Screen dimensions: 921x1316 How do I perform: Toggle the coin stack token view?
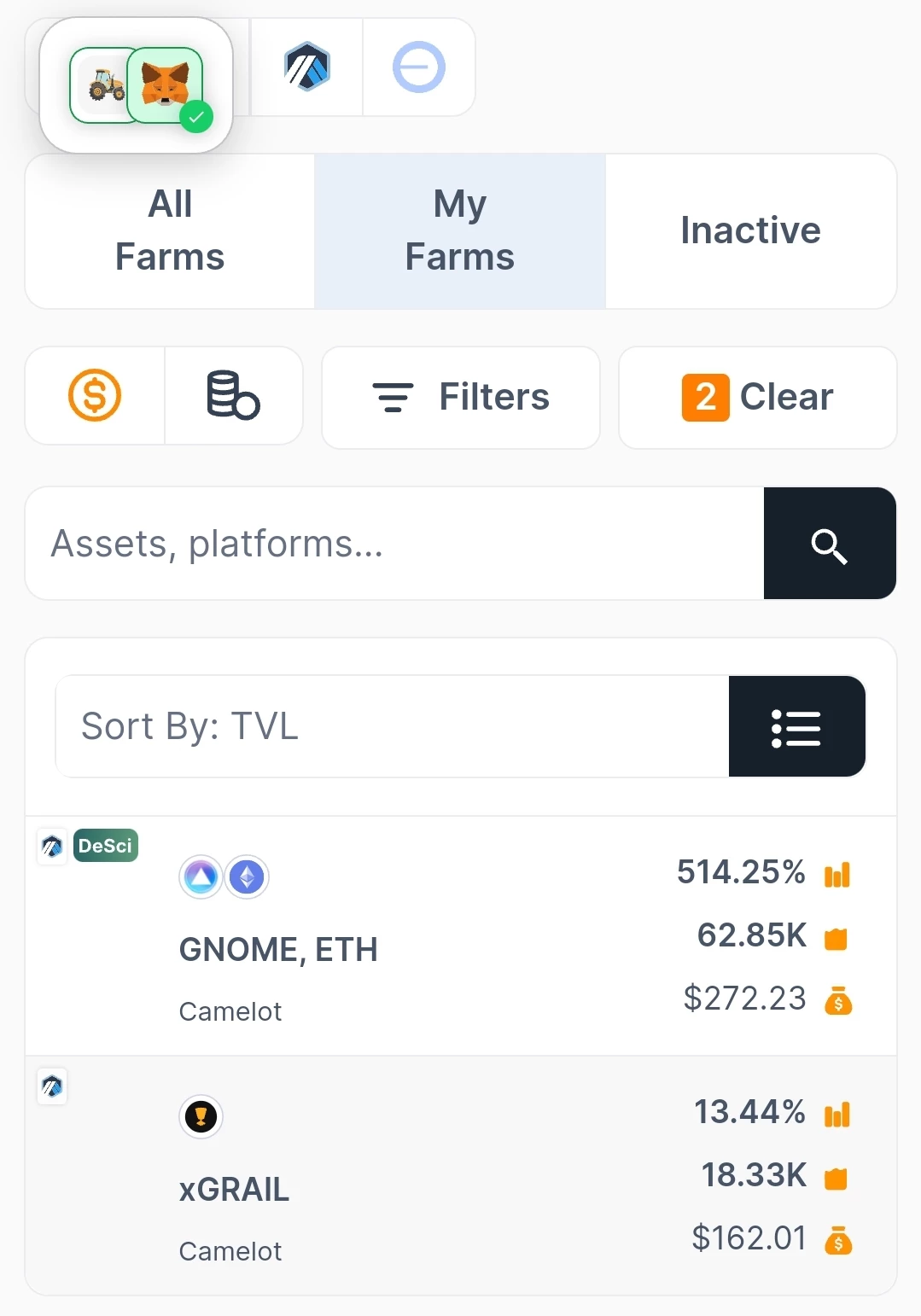pos(233,395)
